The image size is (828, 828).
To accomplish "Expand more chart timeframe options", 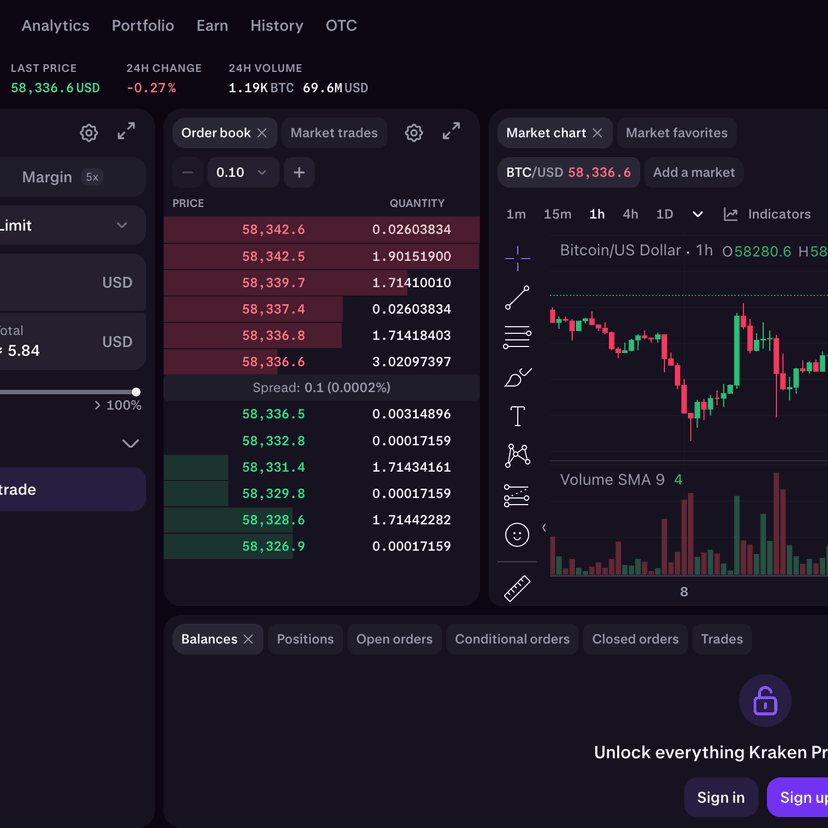I will point(698,214).
